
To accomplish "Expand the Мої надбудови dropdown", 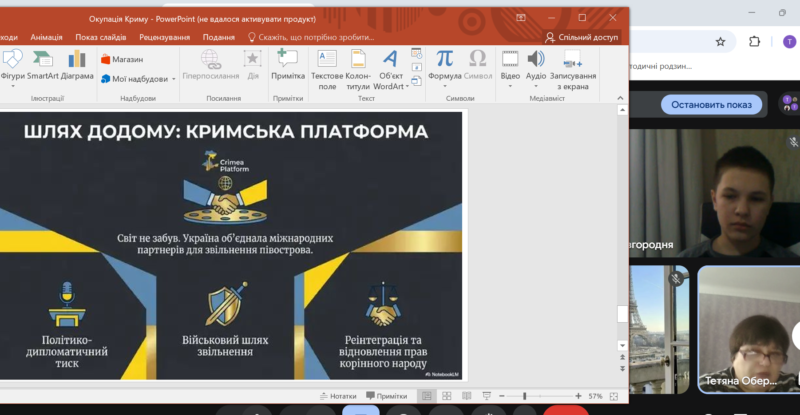I will [174, 78].
